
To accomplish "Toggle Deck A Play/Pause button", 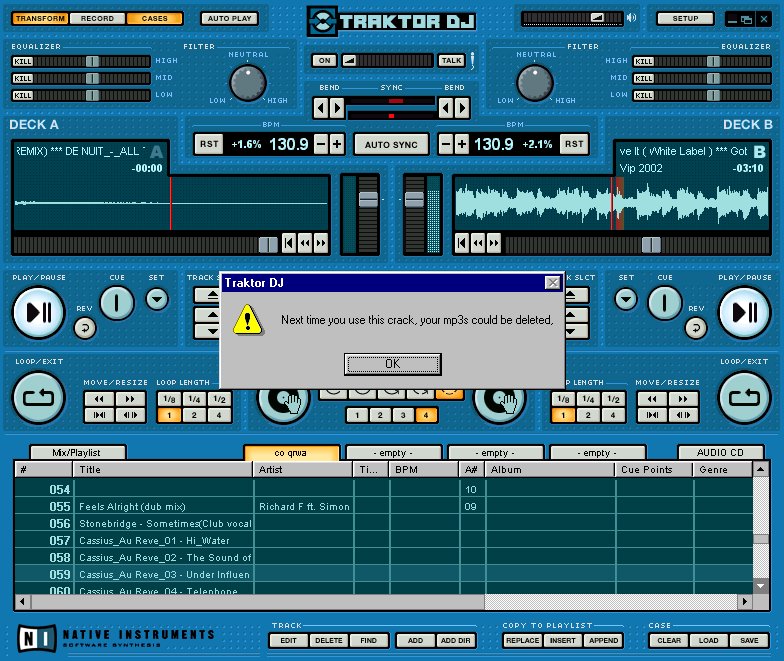I will tap(38, 312).
